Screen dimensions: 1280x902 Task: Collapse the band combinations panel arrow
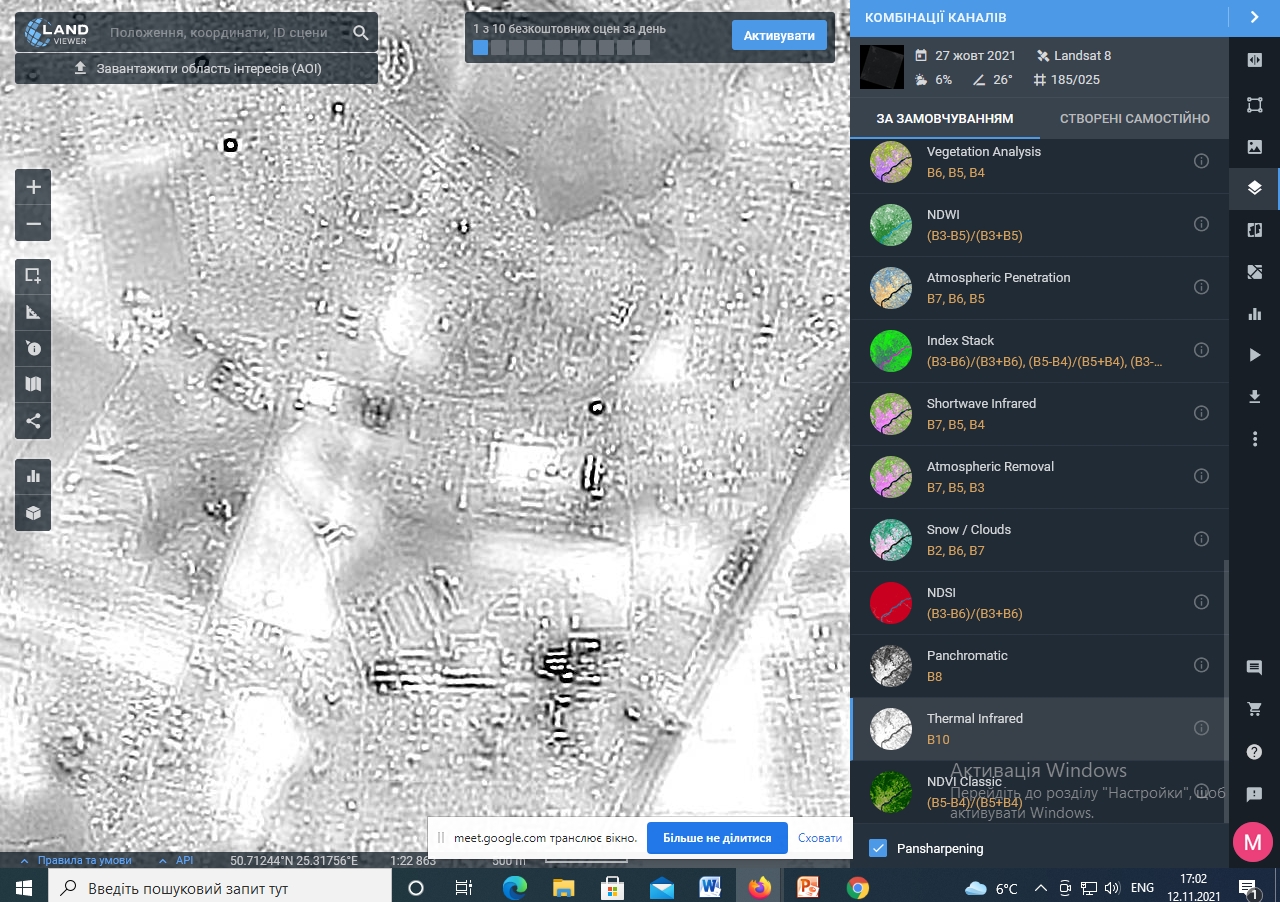point(1254,17)
